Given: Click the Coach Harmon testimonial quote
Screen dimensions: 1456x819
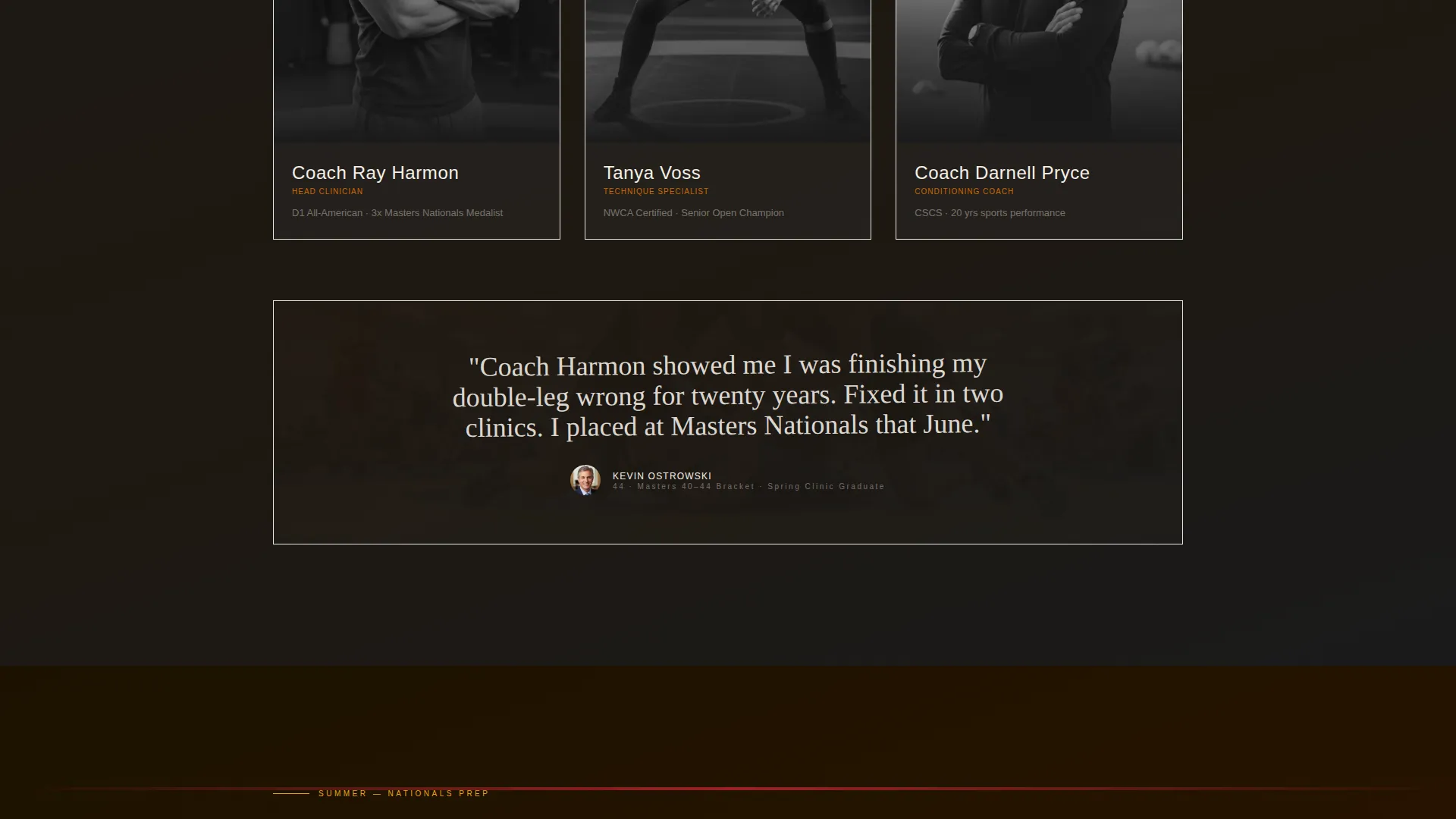Looking at the screenshot, I should click(x=728, y=396).
